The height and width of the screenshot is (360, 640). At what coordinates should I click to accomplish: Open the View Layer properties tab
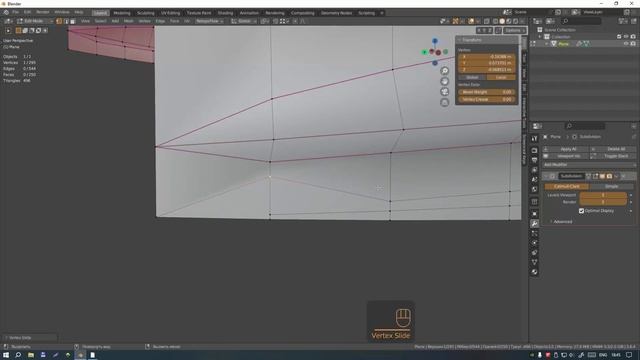point(534,170)
